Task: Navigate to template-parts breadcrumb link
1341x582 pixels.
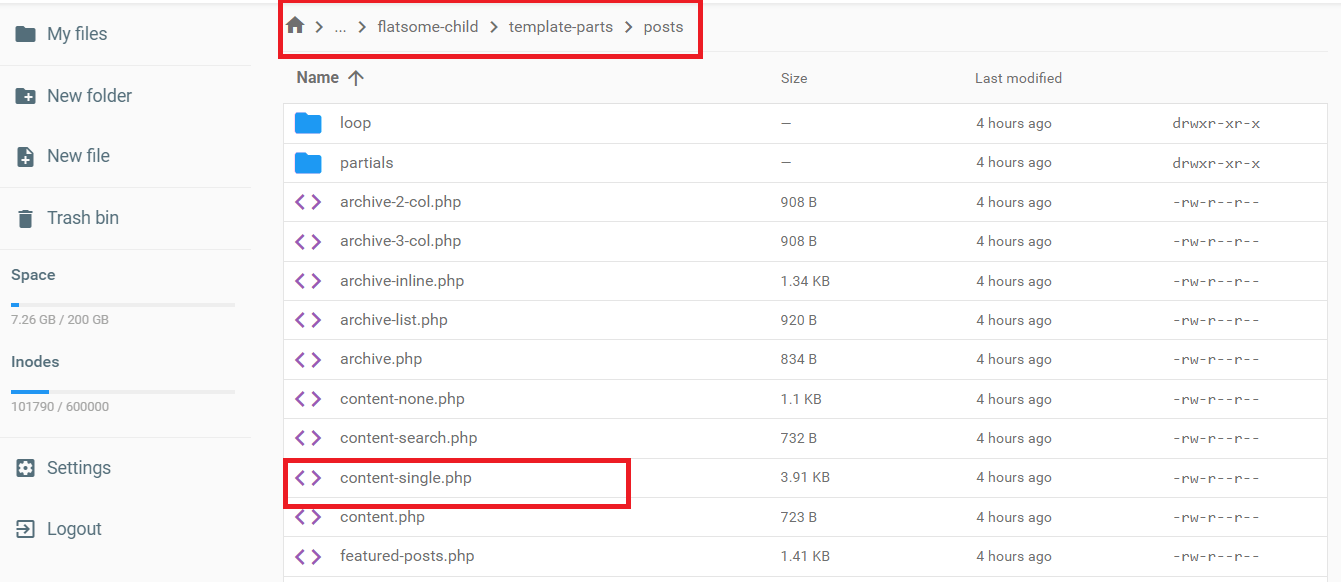Action: (x=560, y=27)
